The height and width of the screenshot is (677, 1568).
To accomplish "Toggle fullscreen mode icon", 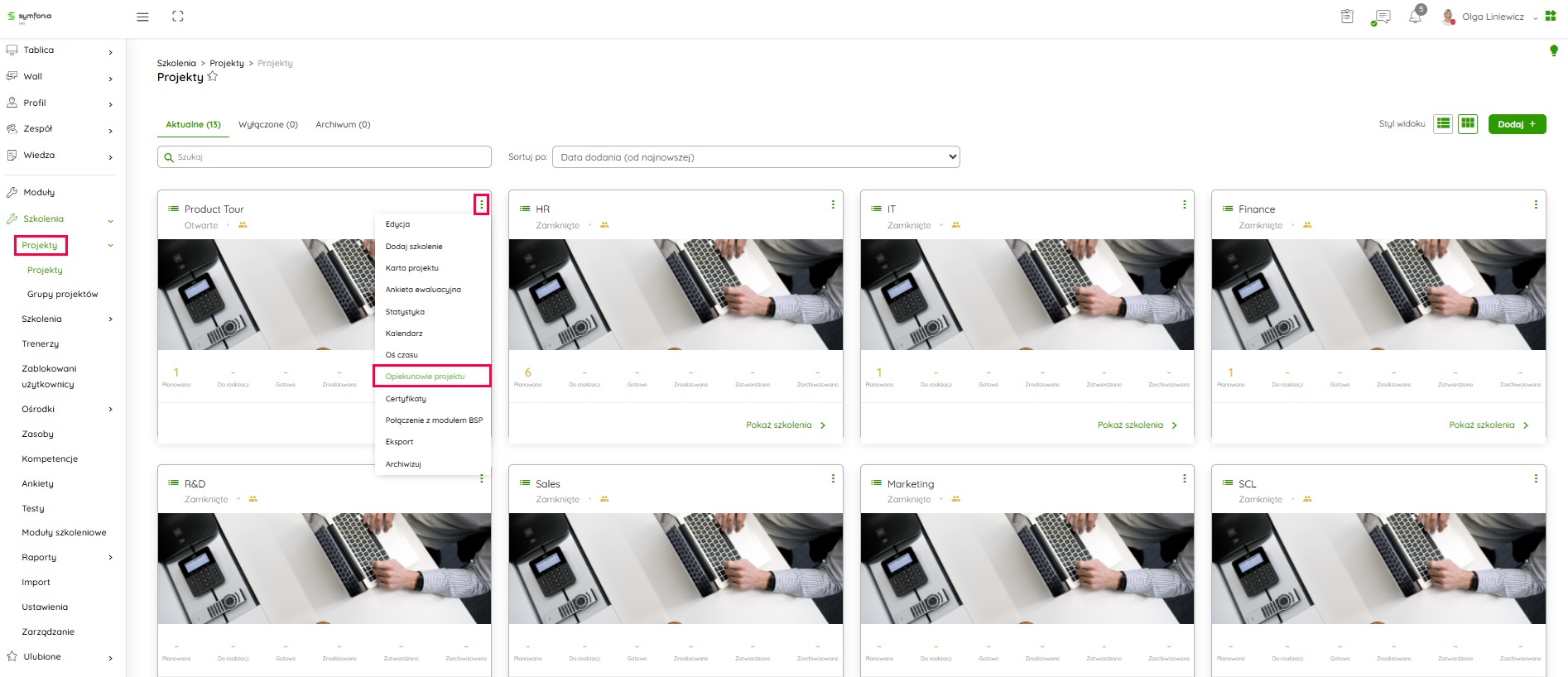I will point(178,17).
